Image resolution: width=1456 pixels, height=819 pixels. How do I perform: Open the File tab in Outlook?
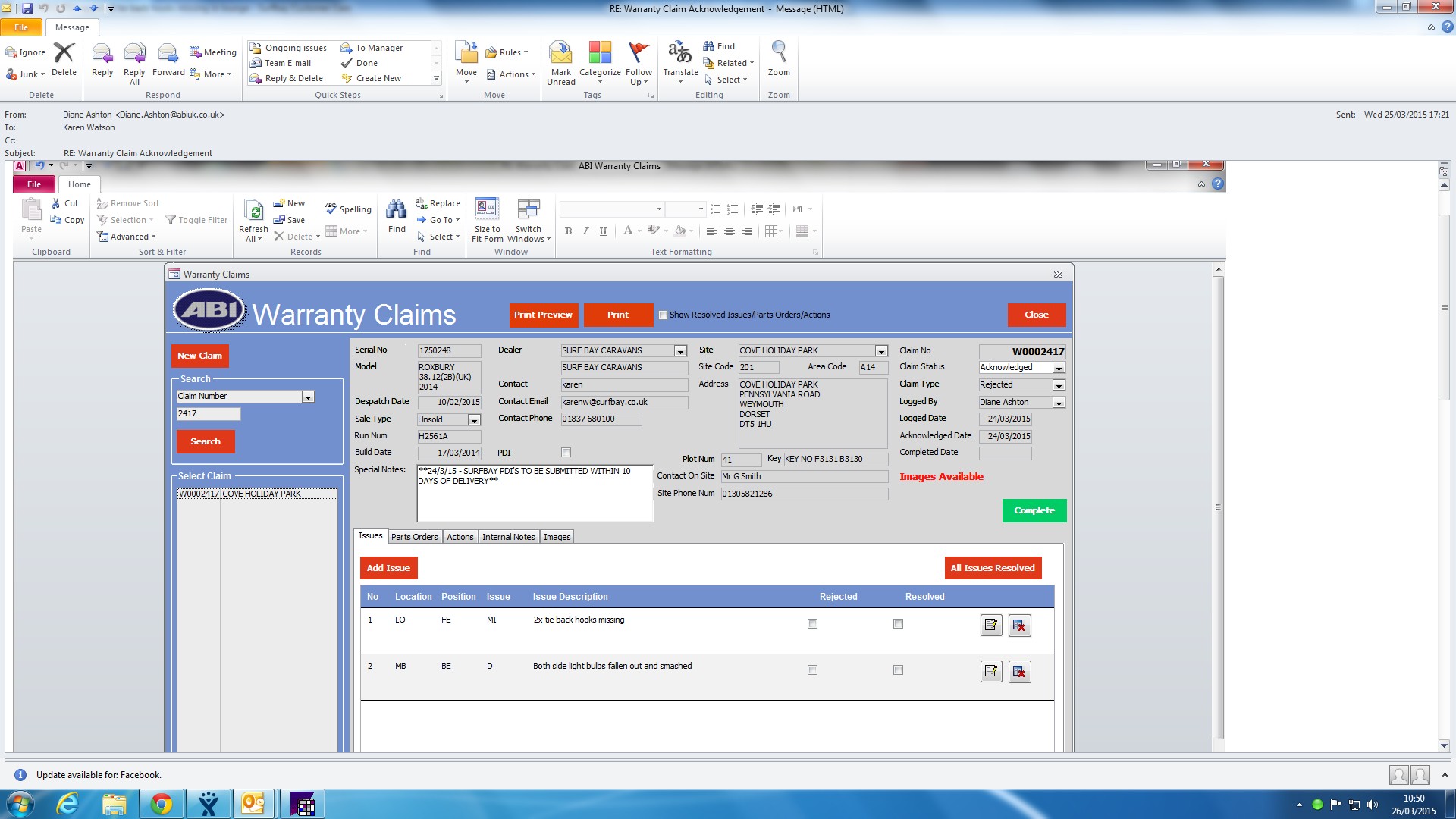coord(21,27)
